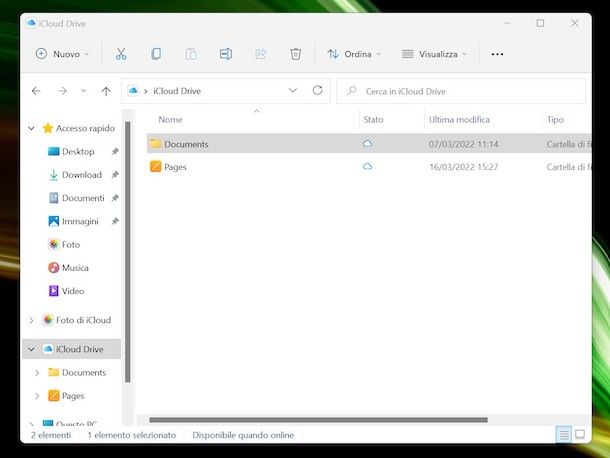Click the Delete trash icon

click(x=296, y=54)
